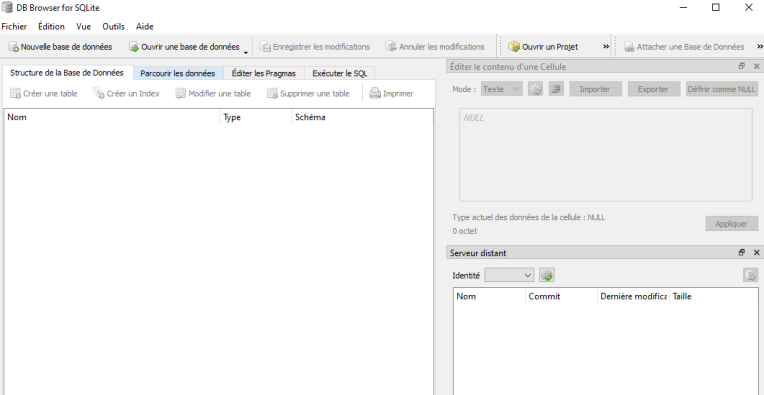This screenshot has width=764, height=395.
Task: Float the Serveur distant panel
Action: click(x=742, y=252)
